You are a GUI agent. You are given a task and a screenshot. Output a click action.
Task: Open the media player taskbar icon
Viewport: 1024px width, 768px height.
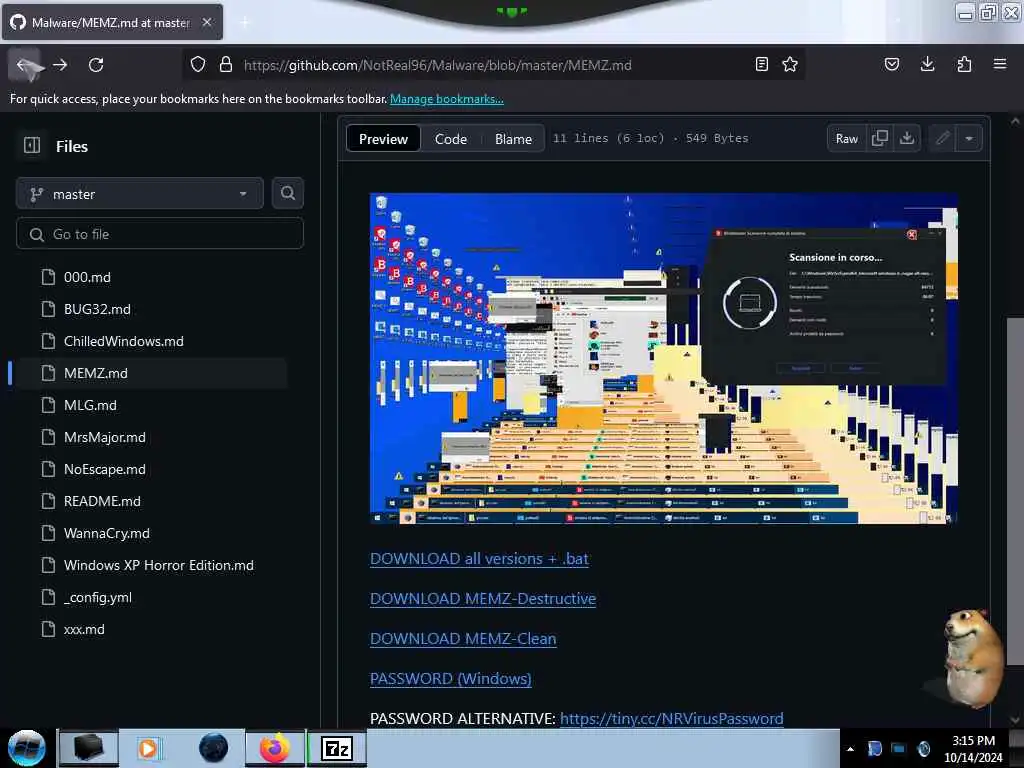pos(149,748)
